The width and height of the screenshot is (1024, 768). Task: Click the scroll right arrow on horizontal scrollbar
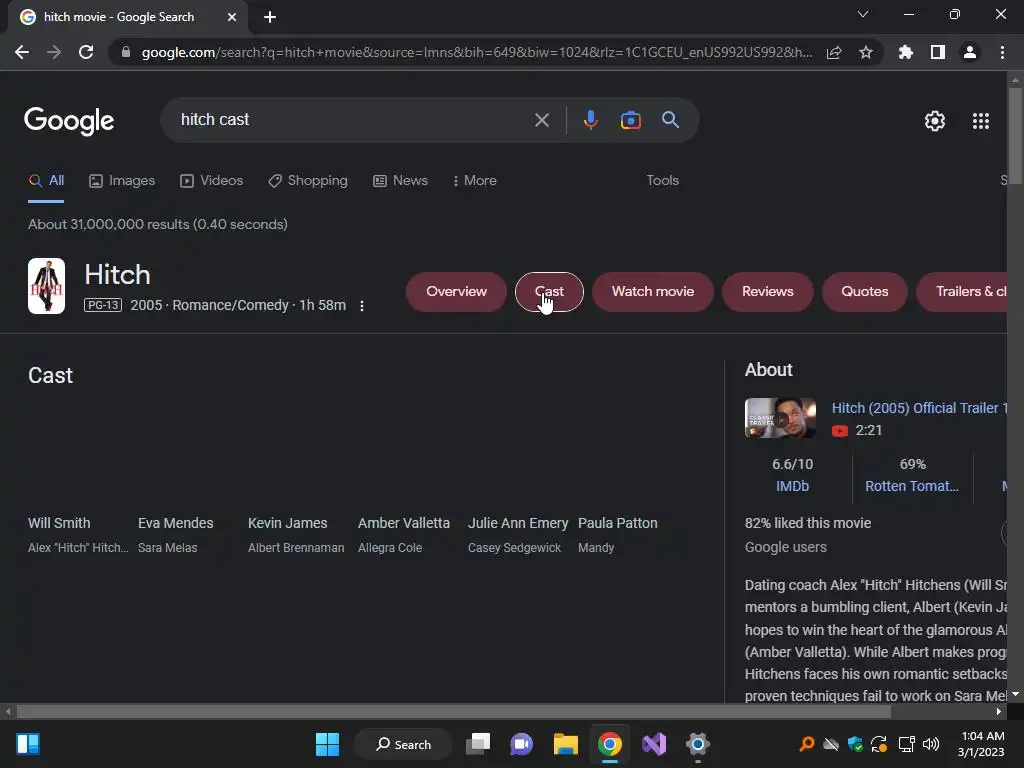(x=999, y=712)
